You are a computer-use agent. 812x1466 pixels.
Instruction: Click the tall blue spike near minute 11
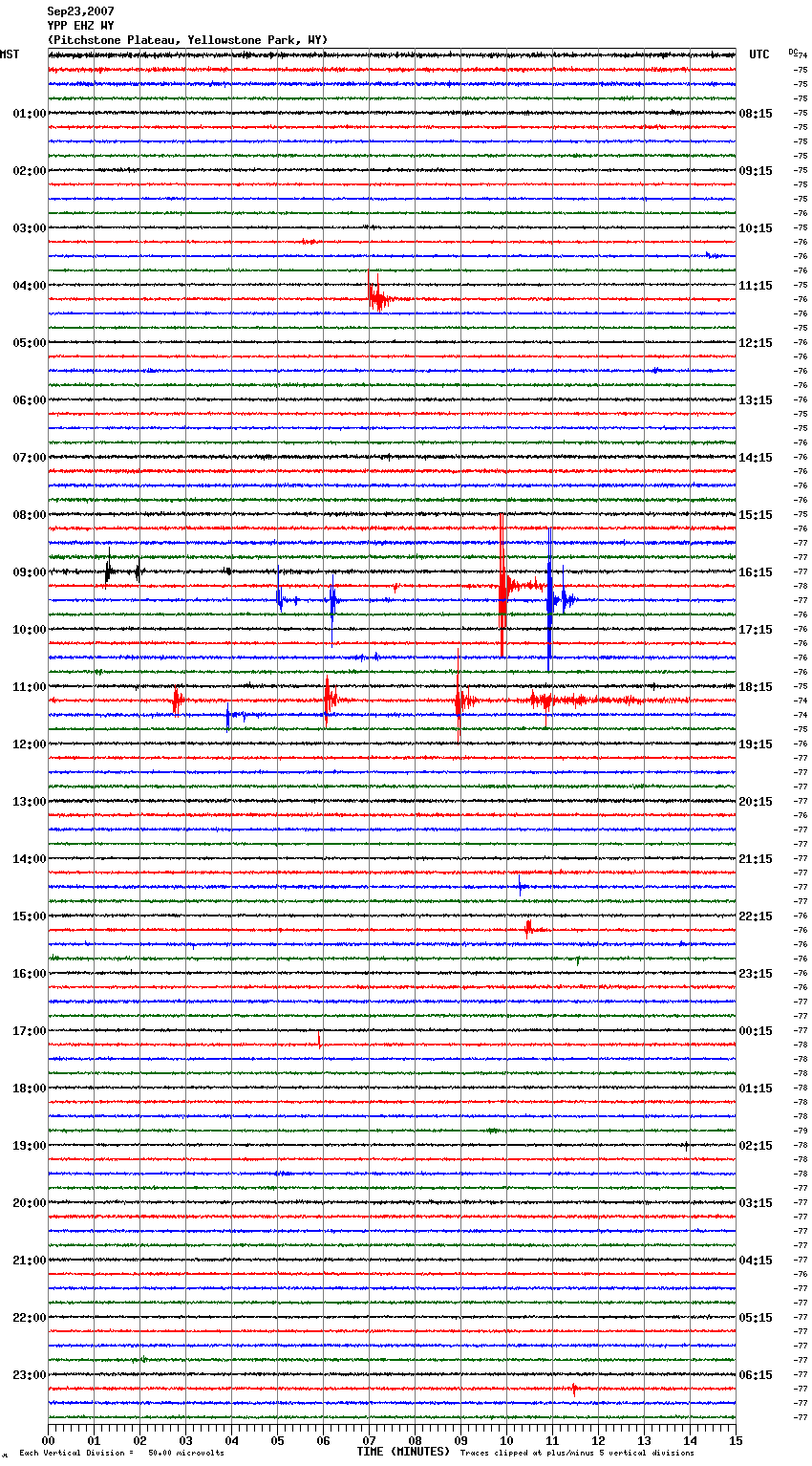click(x=549, y=599)
